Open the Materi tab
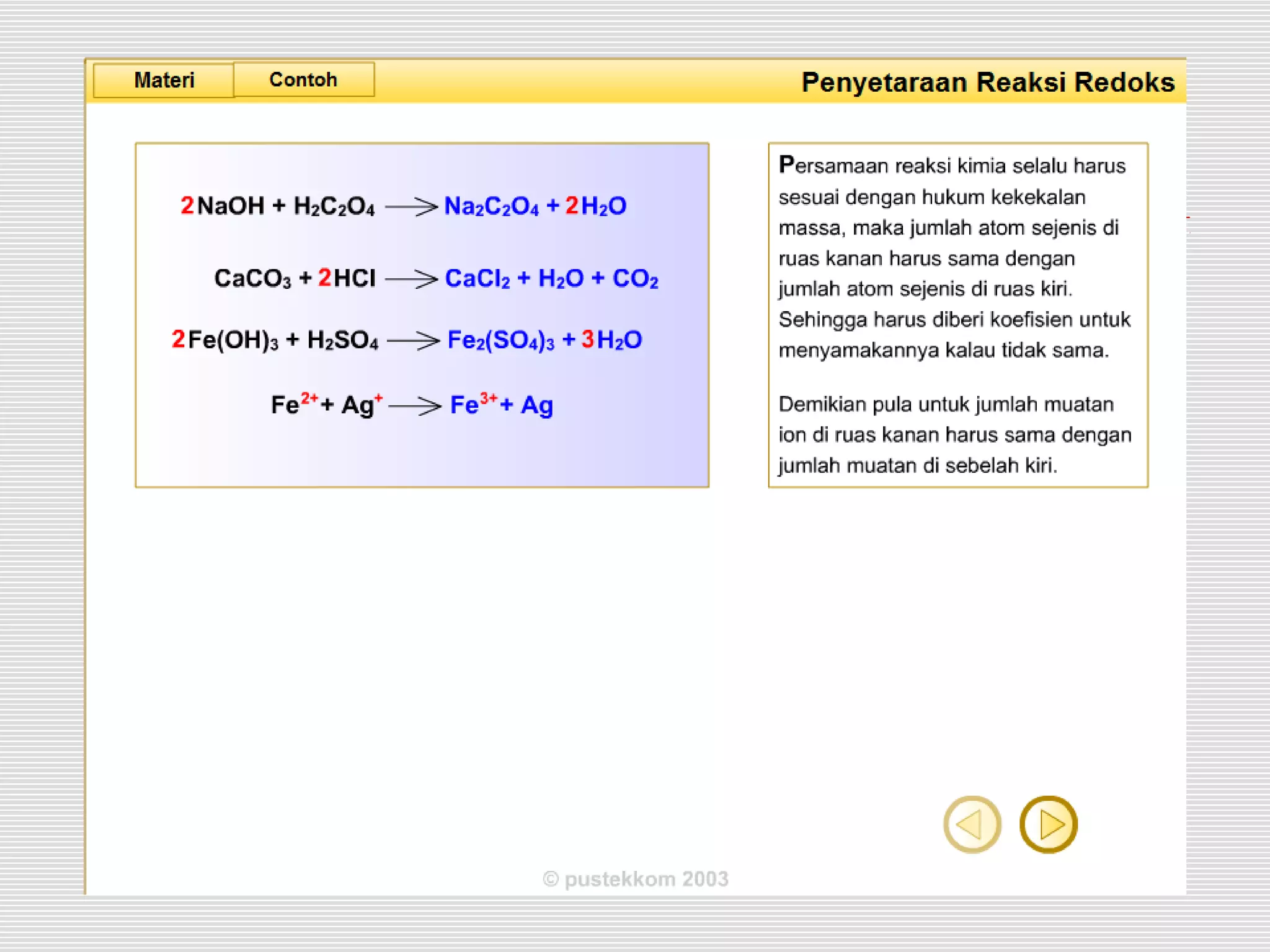Image resolution: width=1270 pixels, height=952 pixels. (x=164, y=81)
